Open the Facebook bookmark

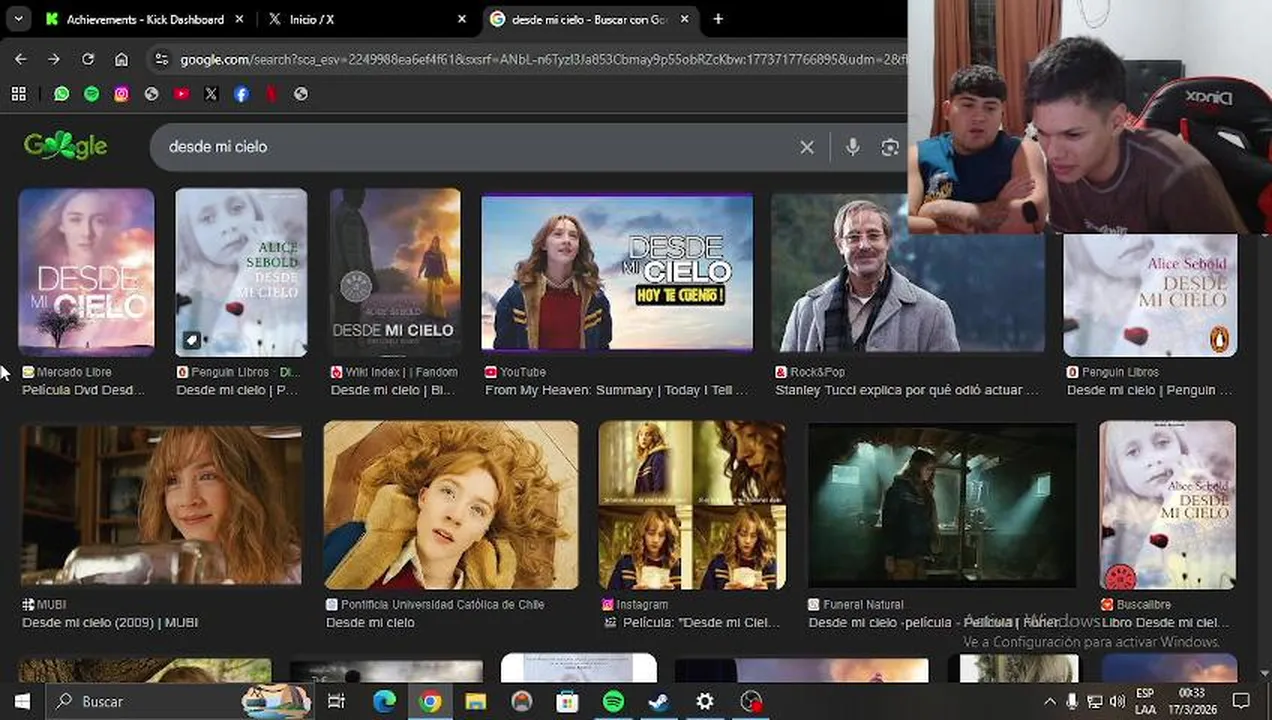241,94
